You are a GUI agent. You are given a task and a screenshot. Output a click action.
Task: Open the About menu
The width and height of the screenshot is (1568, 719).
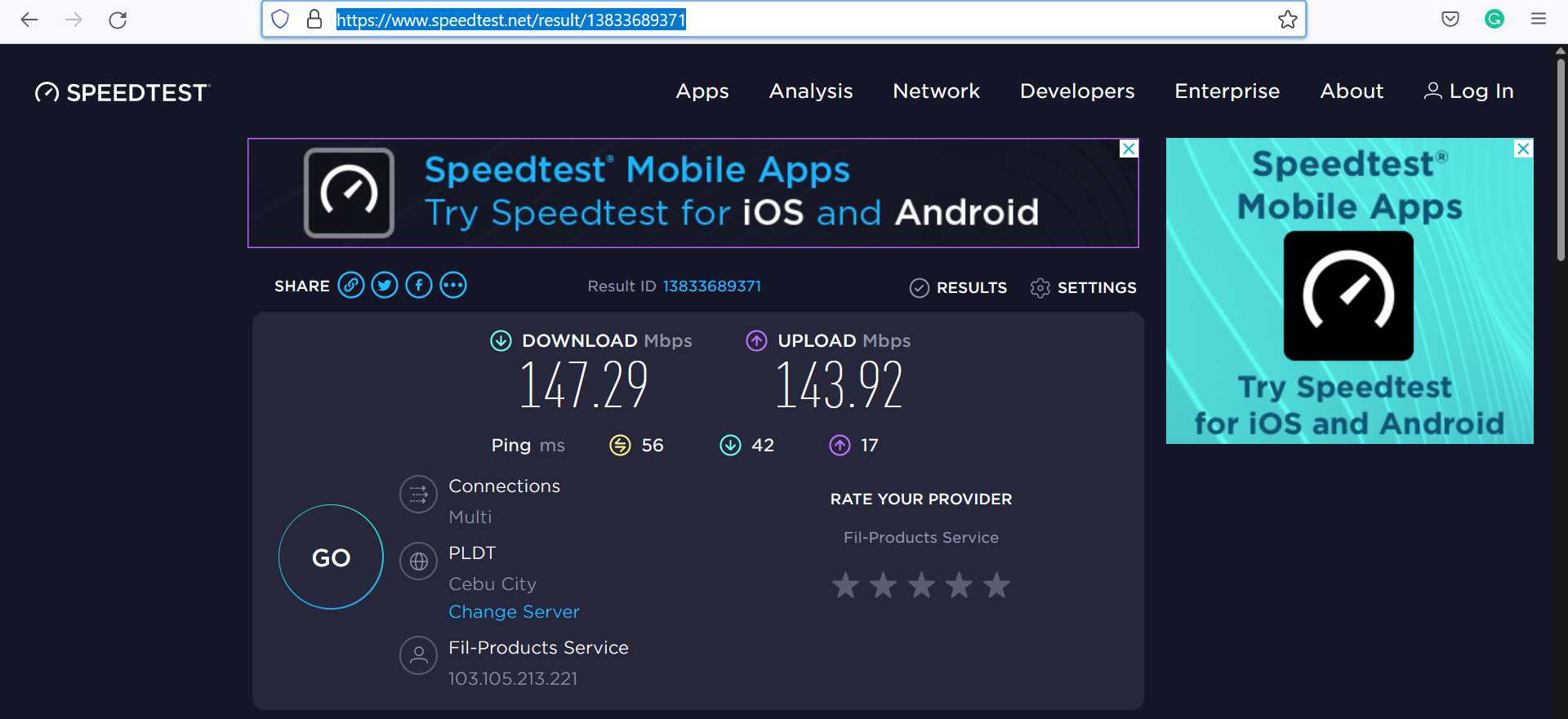(x=1352, y=91)
